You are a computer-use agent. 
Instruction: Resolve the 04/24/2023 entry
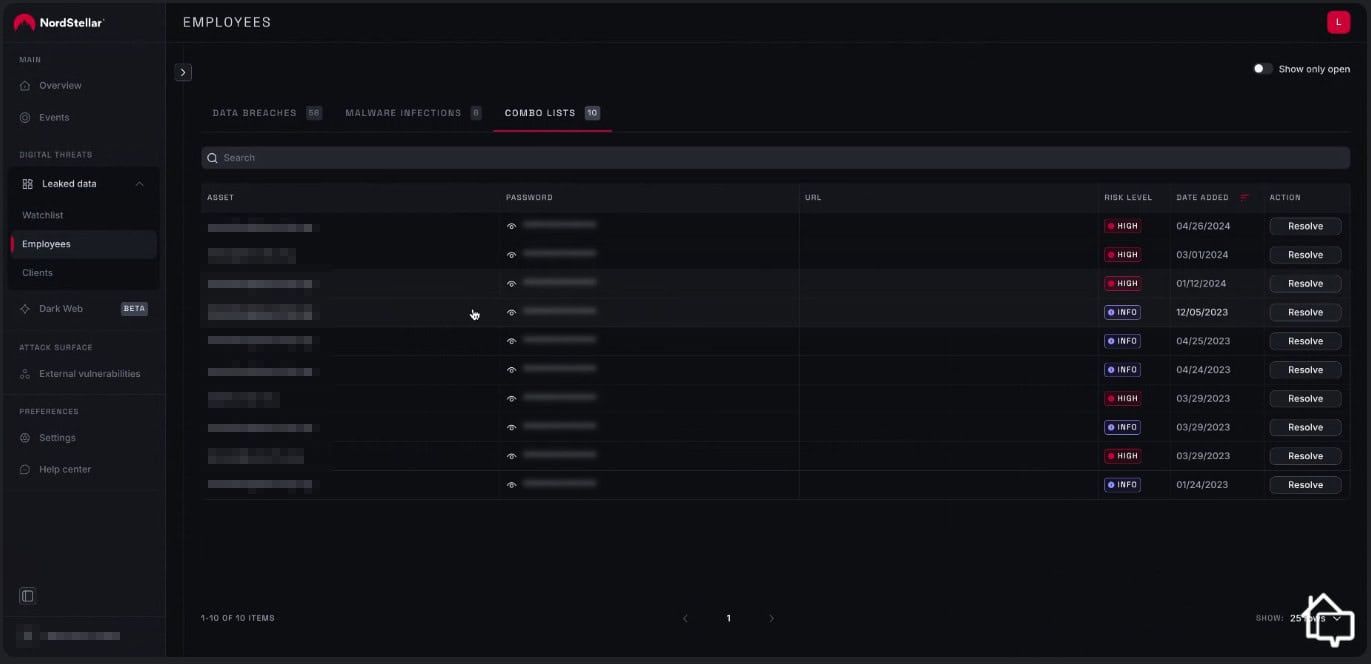click(1305, 370)
